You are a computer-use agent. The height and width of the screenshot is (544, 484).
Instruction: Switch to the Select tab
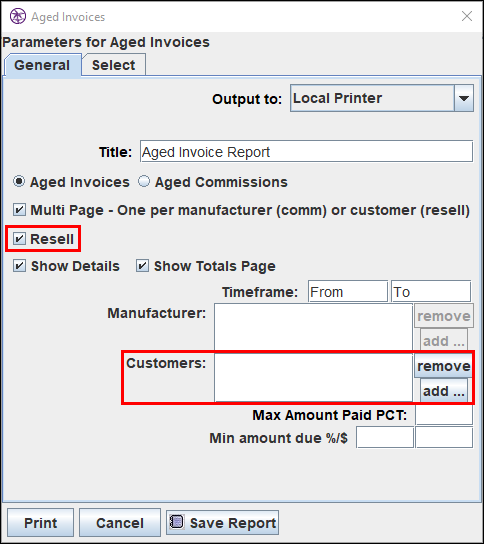[x=113, y=65]
